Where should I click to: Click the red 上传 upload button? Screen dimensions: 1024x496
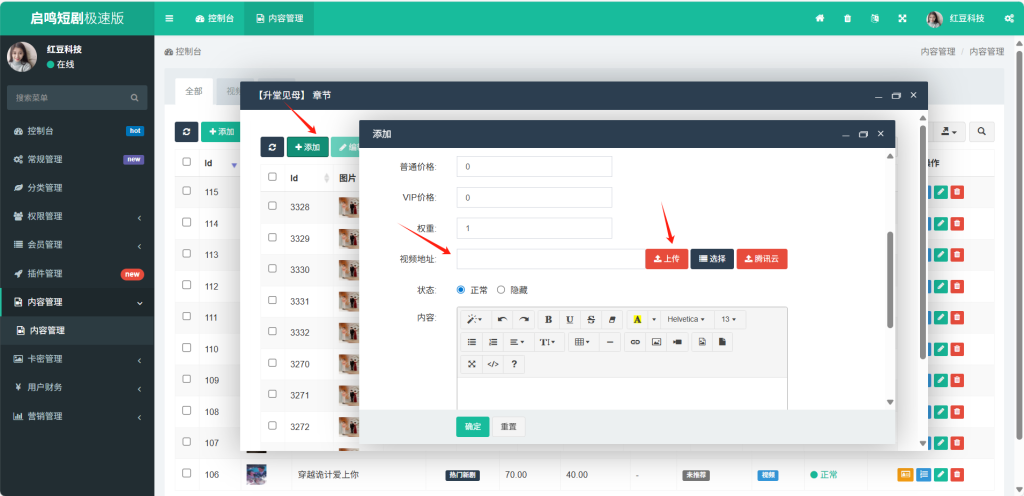point(666,259)
